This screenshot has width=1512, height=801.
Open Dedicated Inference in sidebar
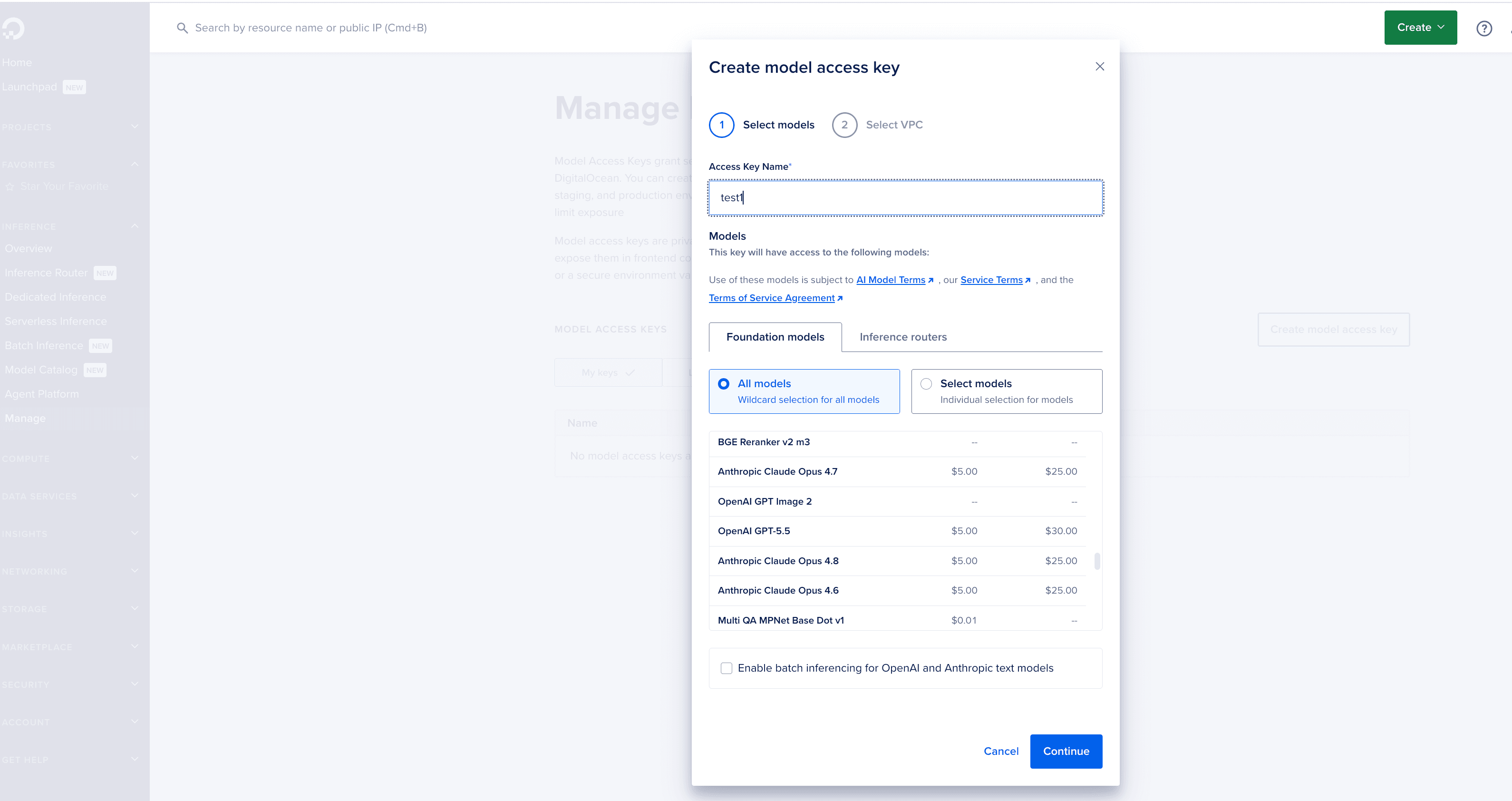pyautogui.click(x=55, y=297)
